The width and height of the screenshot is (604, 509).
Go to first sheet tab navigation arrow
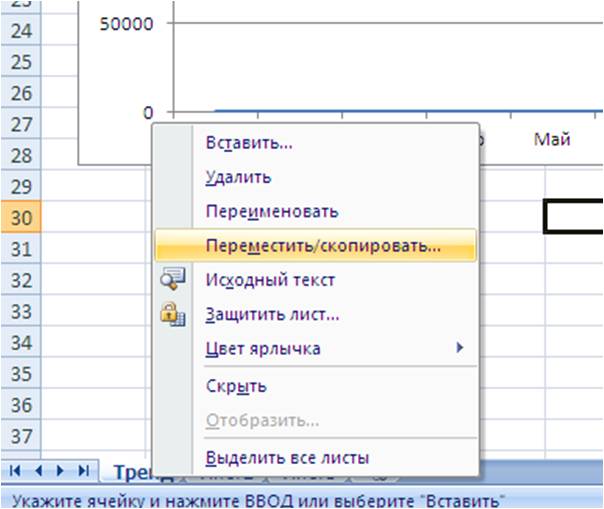click(x=15, y=470)
